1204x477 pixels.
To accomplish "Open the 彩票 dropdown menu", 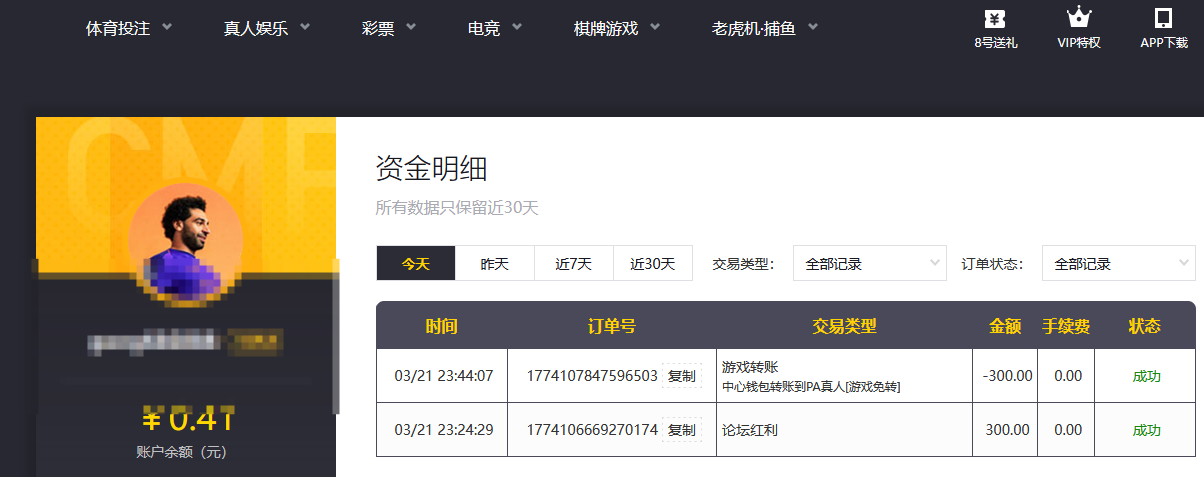I will 389,28.
